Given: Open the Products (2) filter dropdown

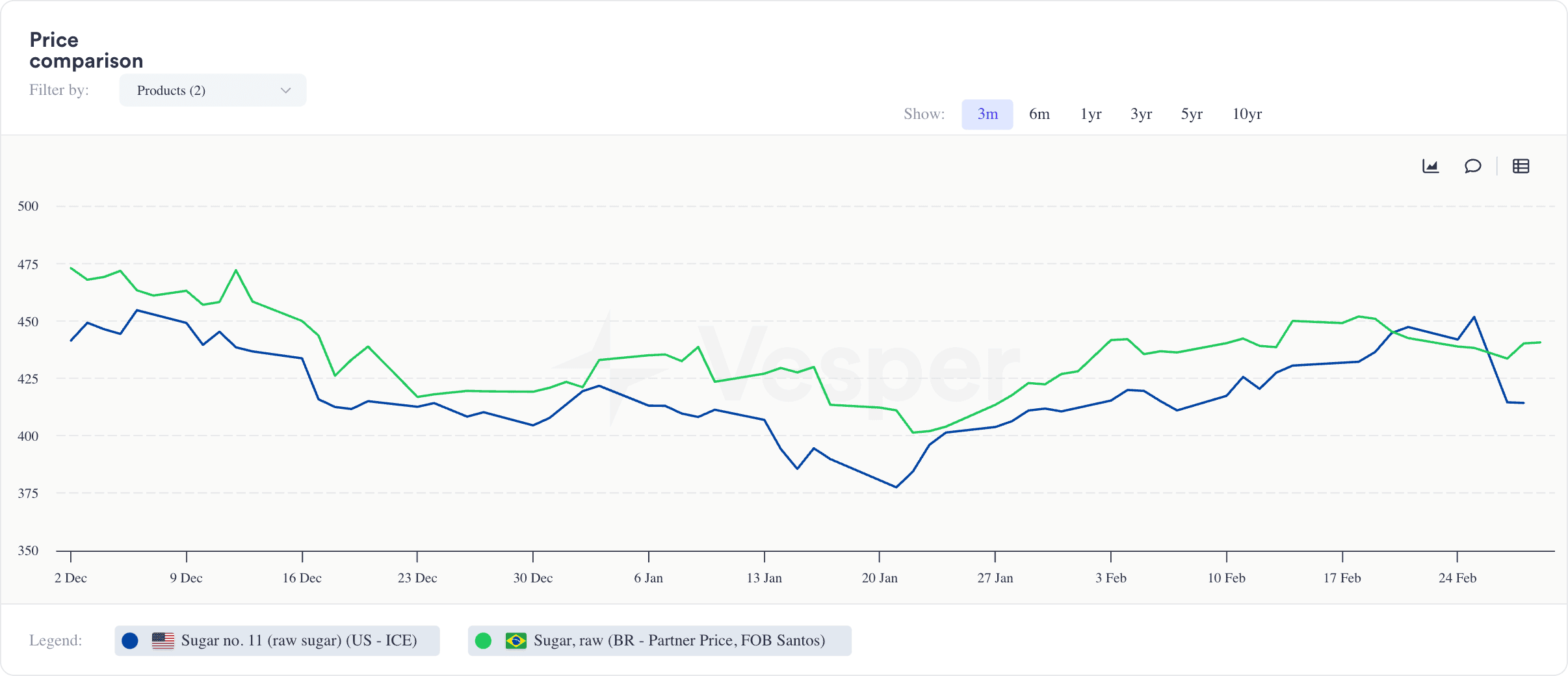Looking at the screenshot, I should coord(213,90).
